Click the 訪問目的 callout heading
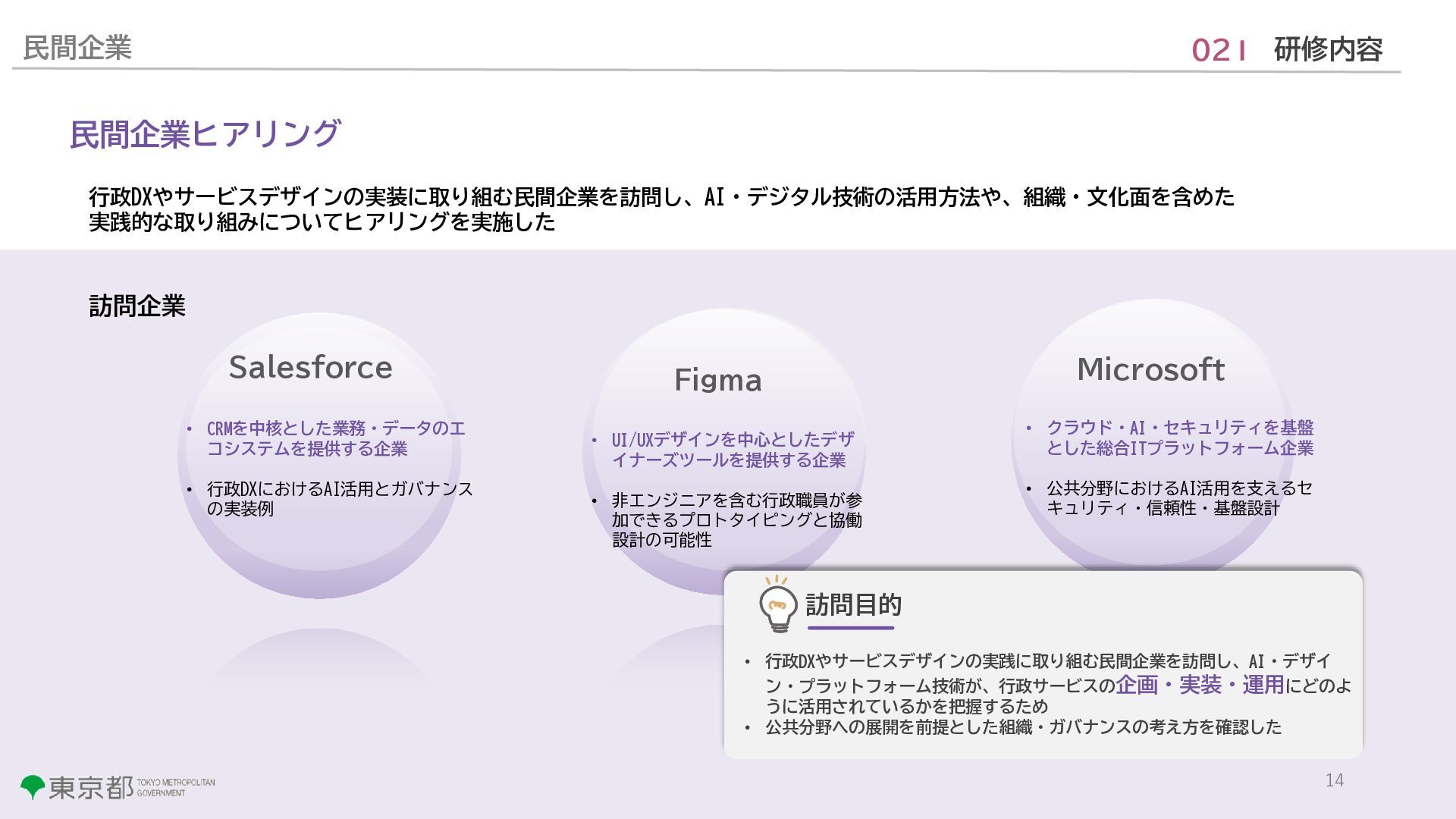The image size is (1456, 819). click(x=853, y=605)
